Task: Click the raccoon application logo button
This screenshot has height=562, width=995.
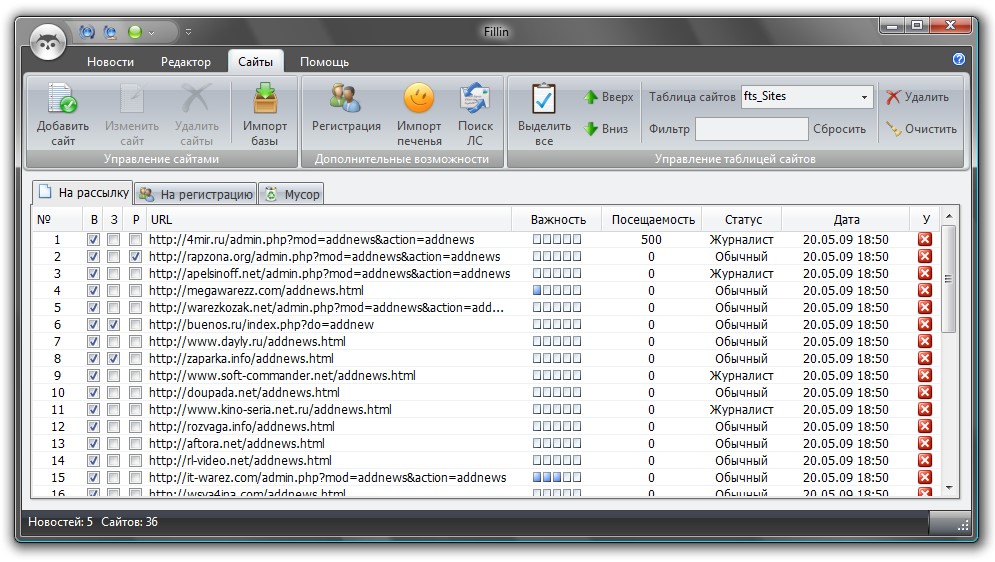Action: (x=48, y=42)
